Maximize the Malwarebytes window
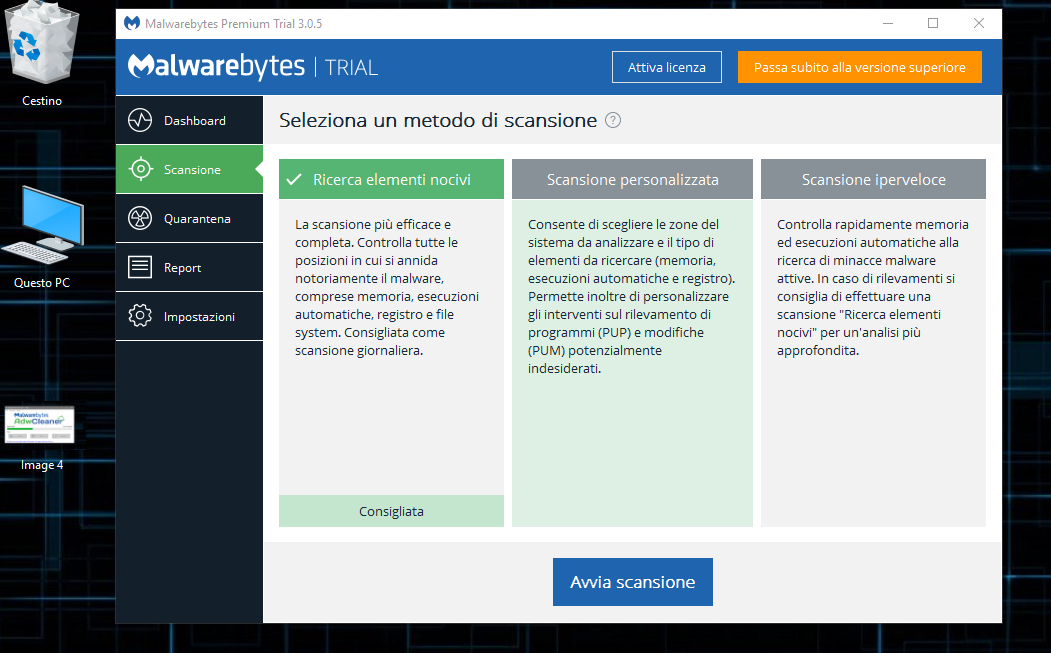This screenshot has height=653, width=1051. coord(933,23)
